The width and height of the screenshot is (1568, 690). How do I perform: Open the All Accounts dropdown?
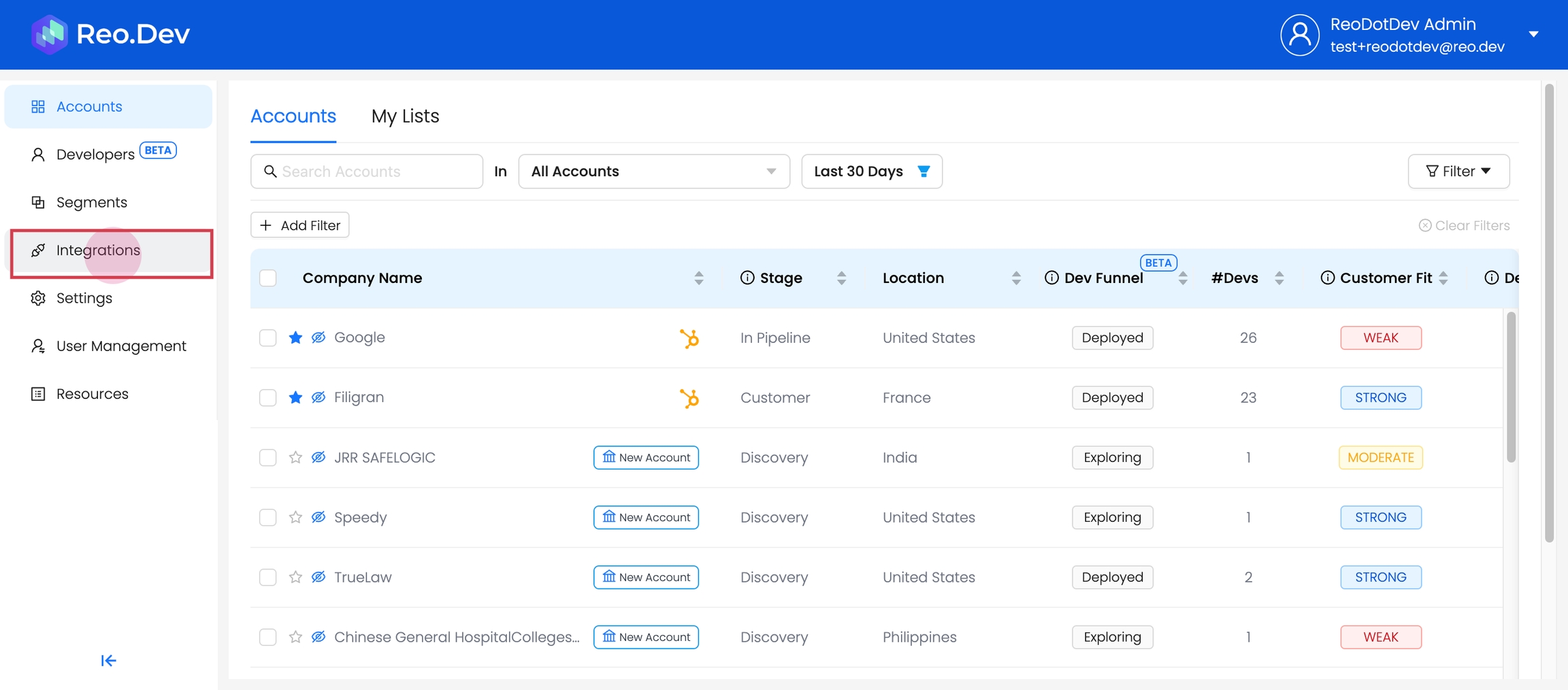coord(653,171)
